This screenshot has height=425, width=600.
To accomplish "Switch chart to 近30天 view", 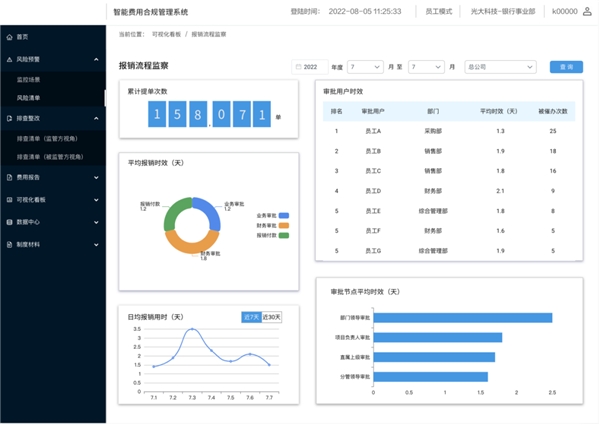I will tap(271, 317).
